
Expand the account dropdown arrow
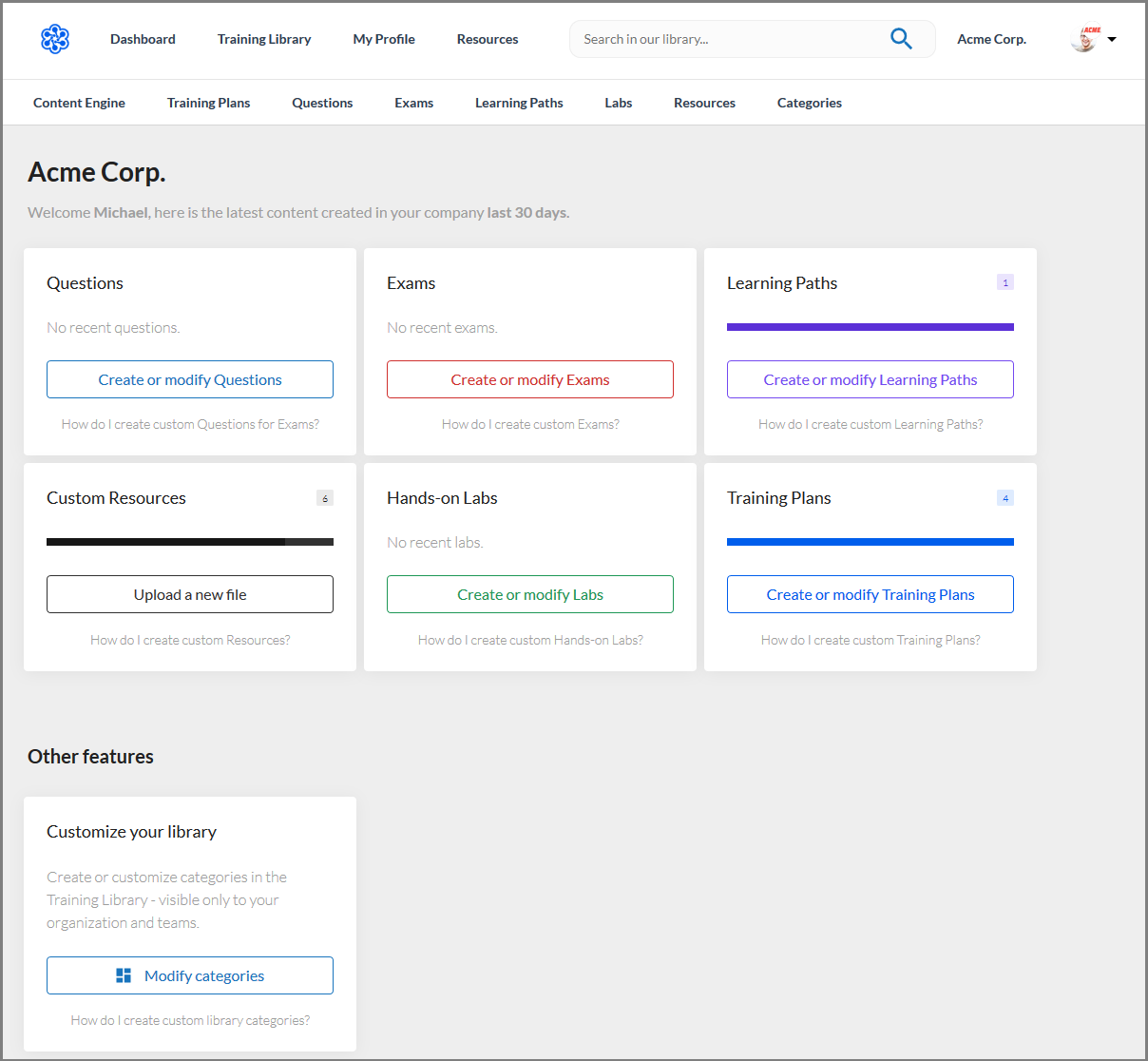click(1112, 40)
